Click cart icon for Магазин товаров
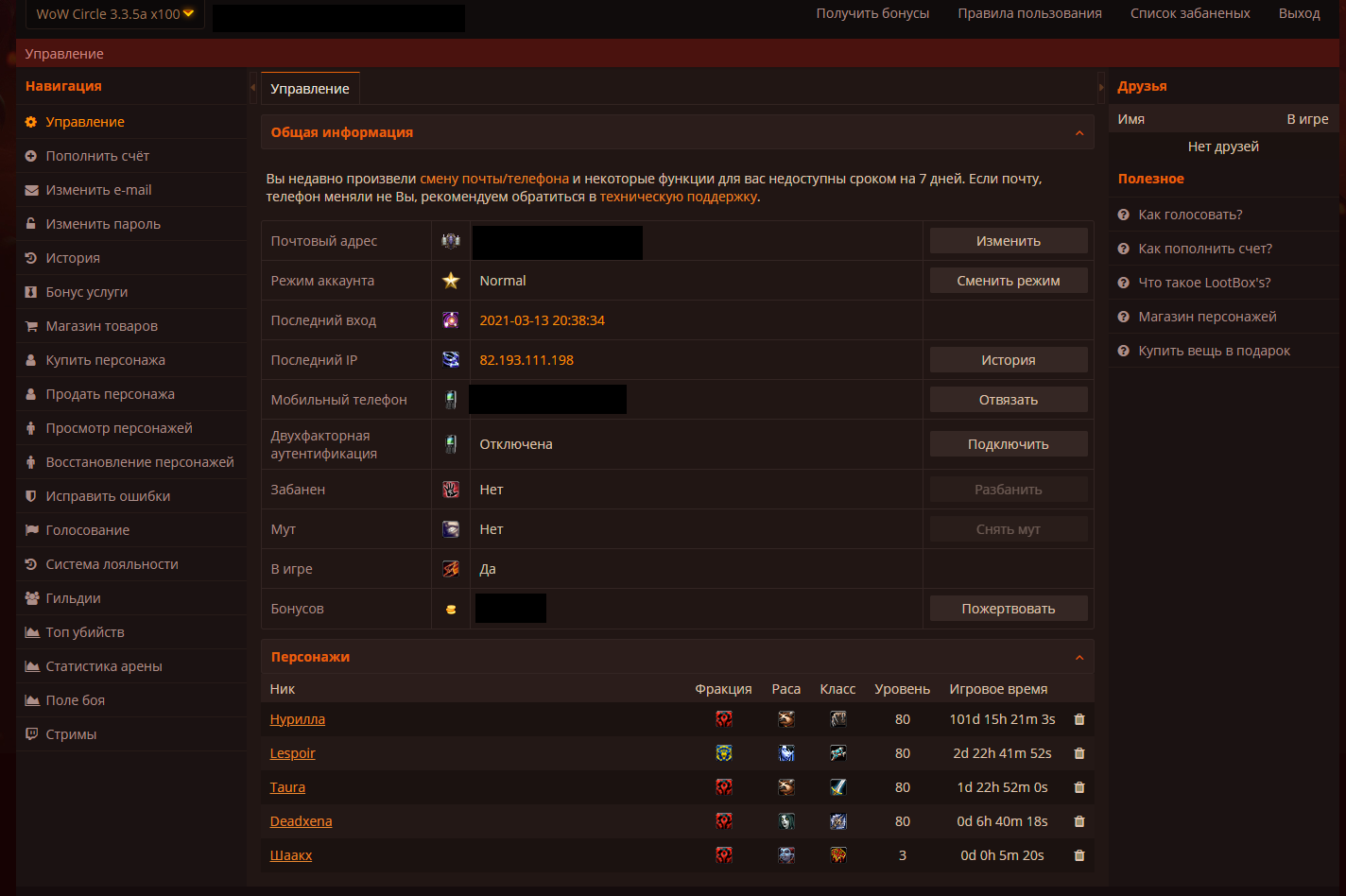The height and width of the screenshot is (896, 1346). [x=31, y=326]
